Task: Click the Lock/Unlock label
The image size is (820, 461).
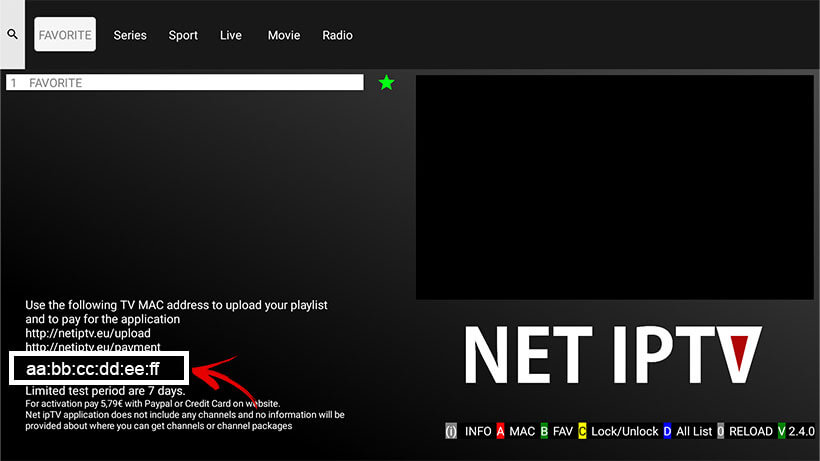Action: (x=624, y=431)
